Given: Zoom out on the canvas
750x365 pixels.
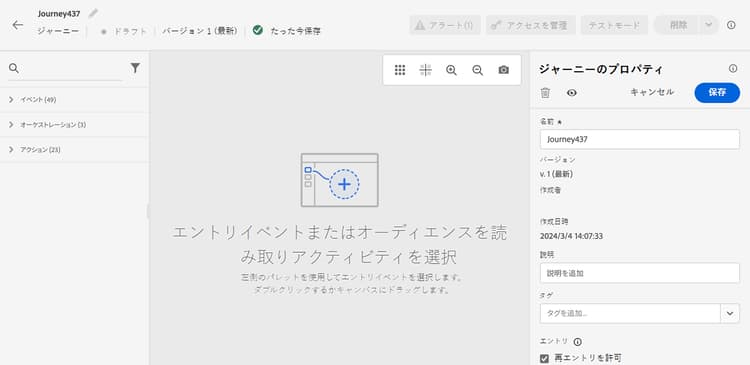Looking at the screenshot, I should [477, 70].
